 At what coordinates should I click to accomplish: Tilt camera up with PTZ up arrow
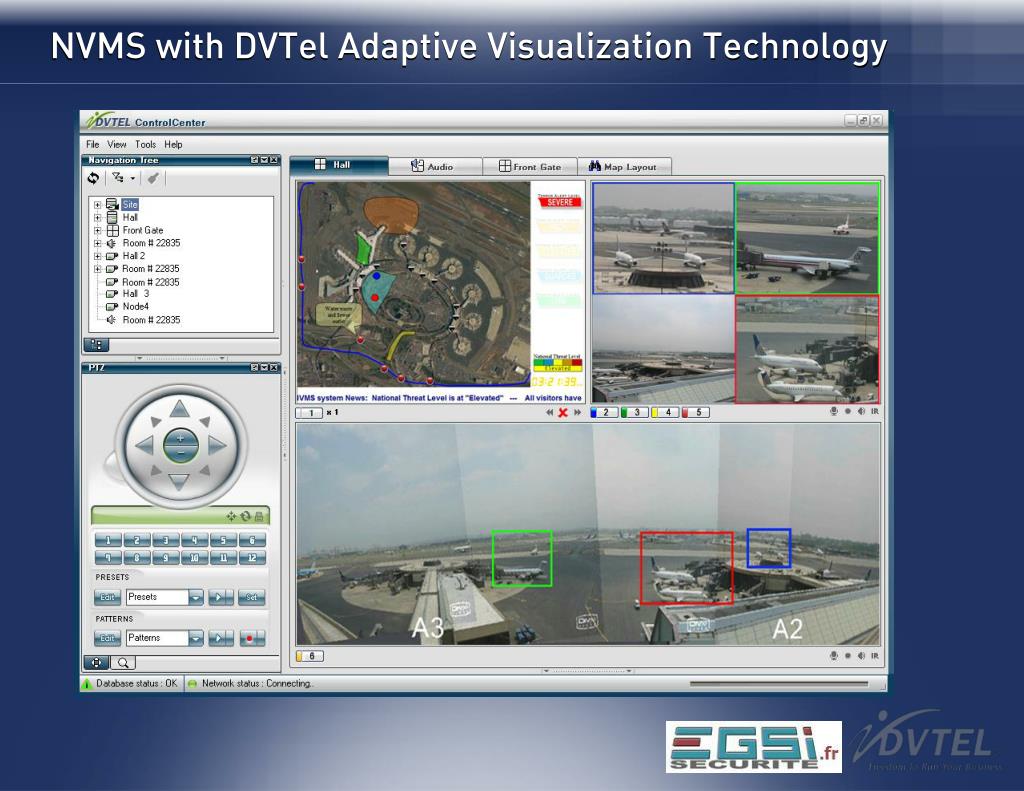tap(180, 410)
